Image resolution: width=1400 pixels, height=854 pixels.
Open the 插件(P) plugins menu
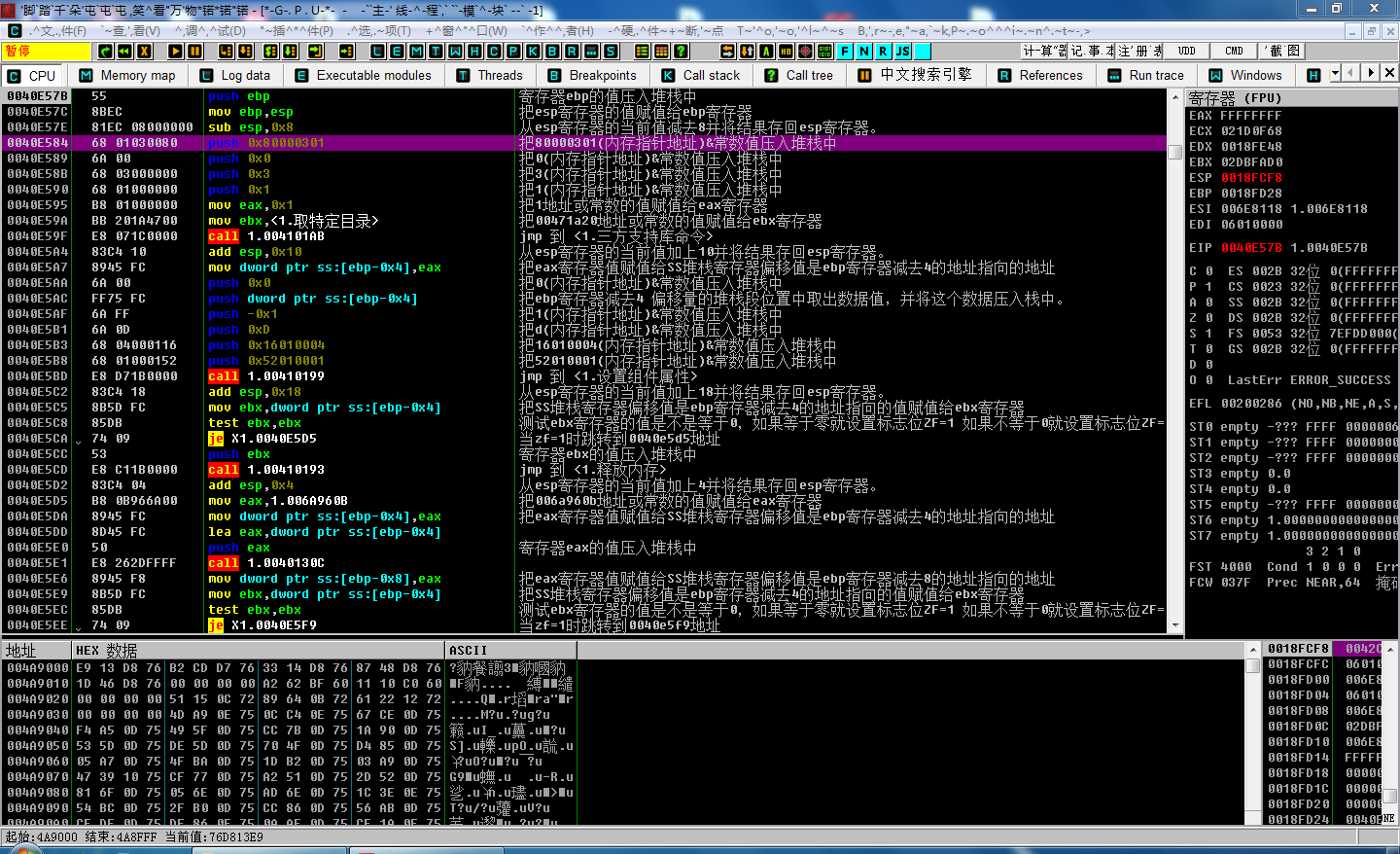pos(296,31)
